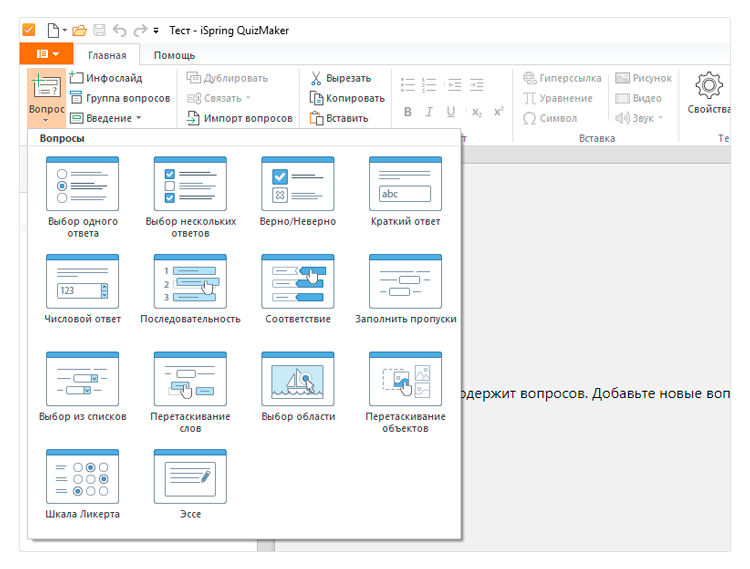750x569 pixels.
Task: Pick the Соответствие matching question
Action: point(298,289)
